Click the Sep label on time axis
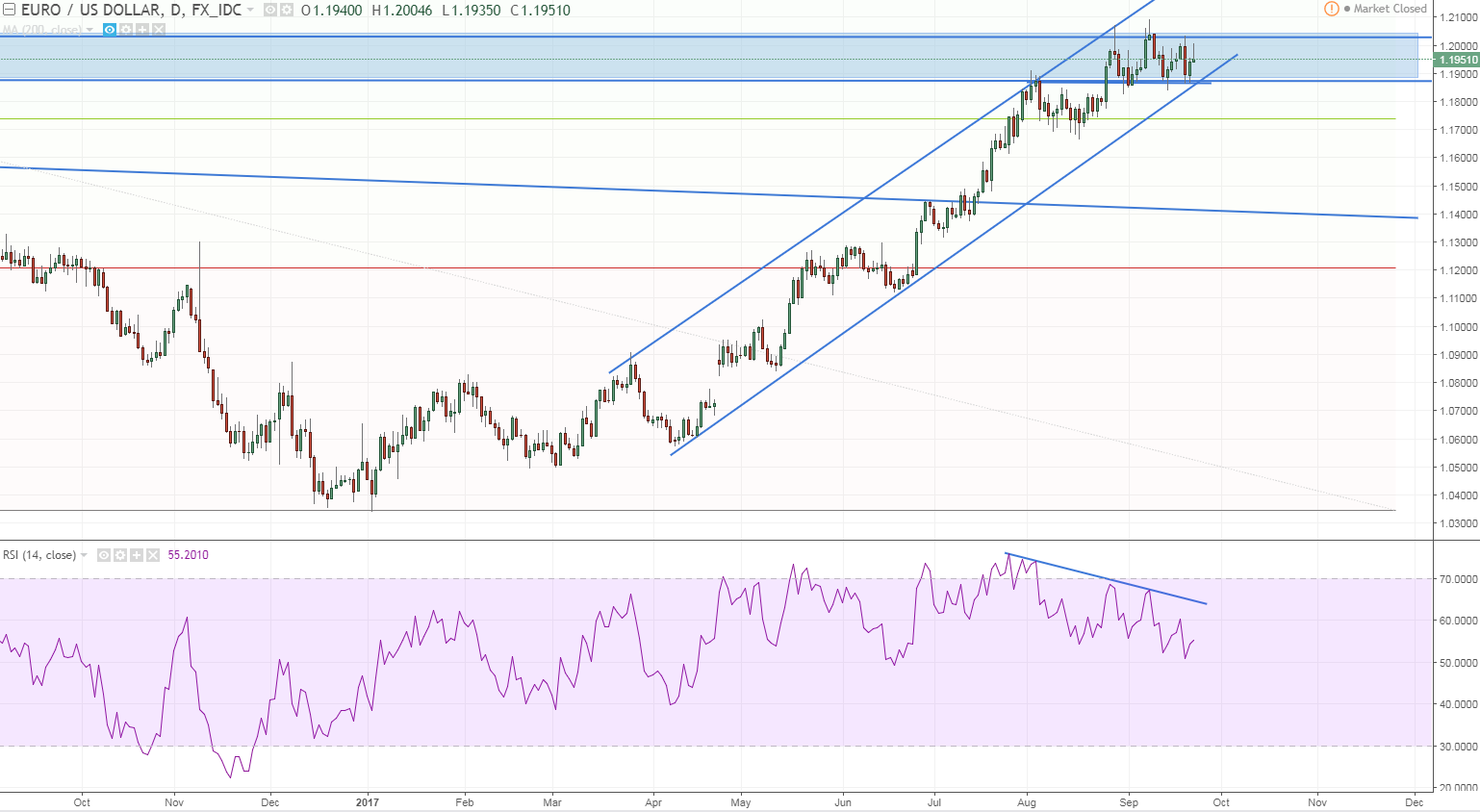Image resolution: width=1480 pixels, height=812 pixels. [1129, 802]
